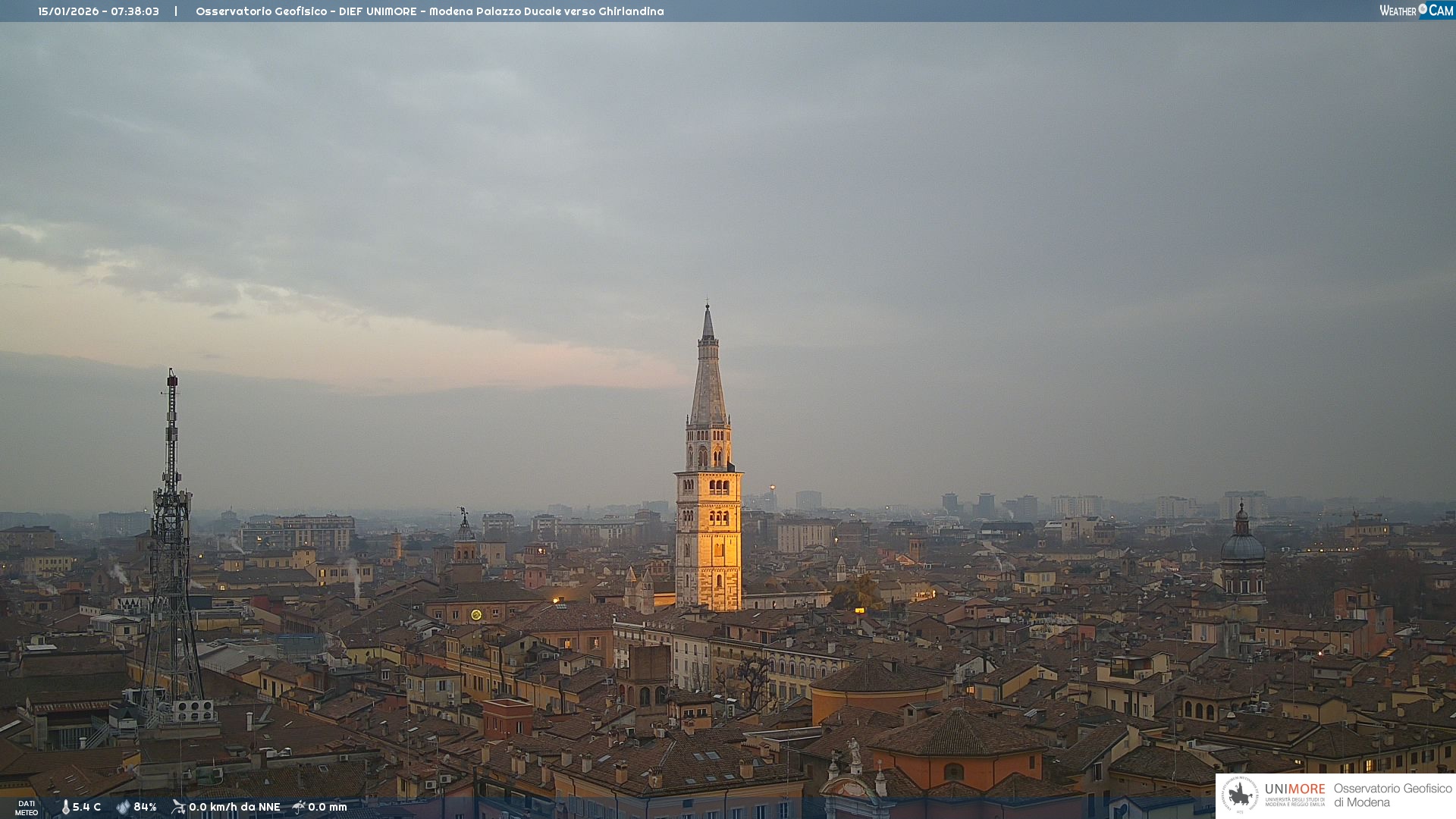This screenshot has height=819, width=1456.
Task: Click the 5.4 C temperature reading
Action: pyautogui.click(x=86, y=807)
